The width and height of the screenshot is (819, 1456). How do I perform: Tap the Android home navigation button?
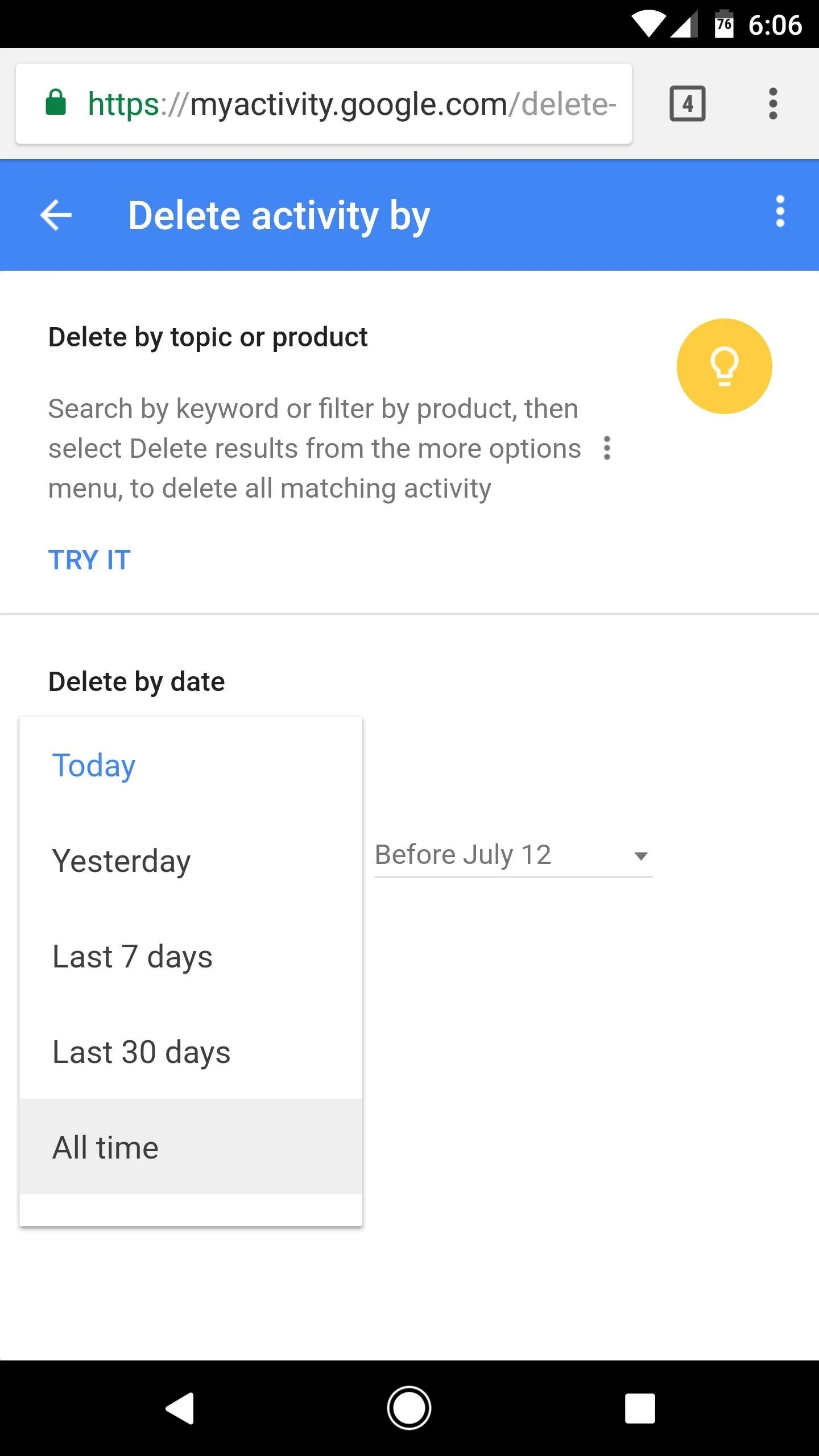point(409,1408)
